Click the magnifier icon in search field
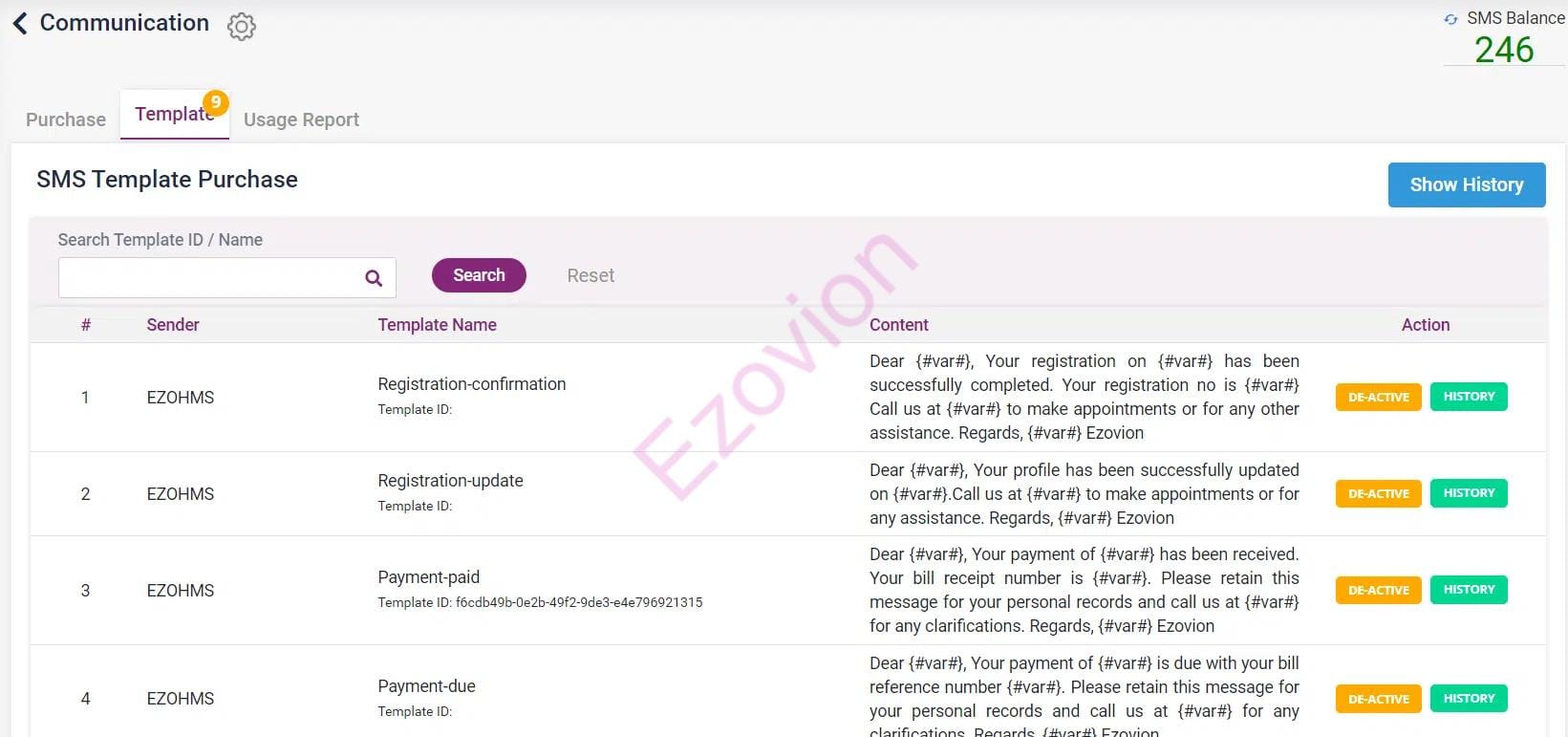The height and width of the screenshot is (737, 1568). (x=374, y=278)
